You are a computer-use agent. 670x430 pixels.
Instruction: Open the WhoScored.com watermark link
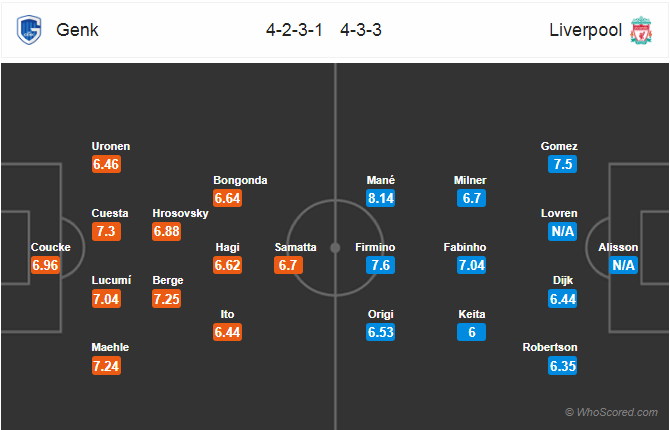coord(611,412)
